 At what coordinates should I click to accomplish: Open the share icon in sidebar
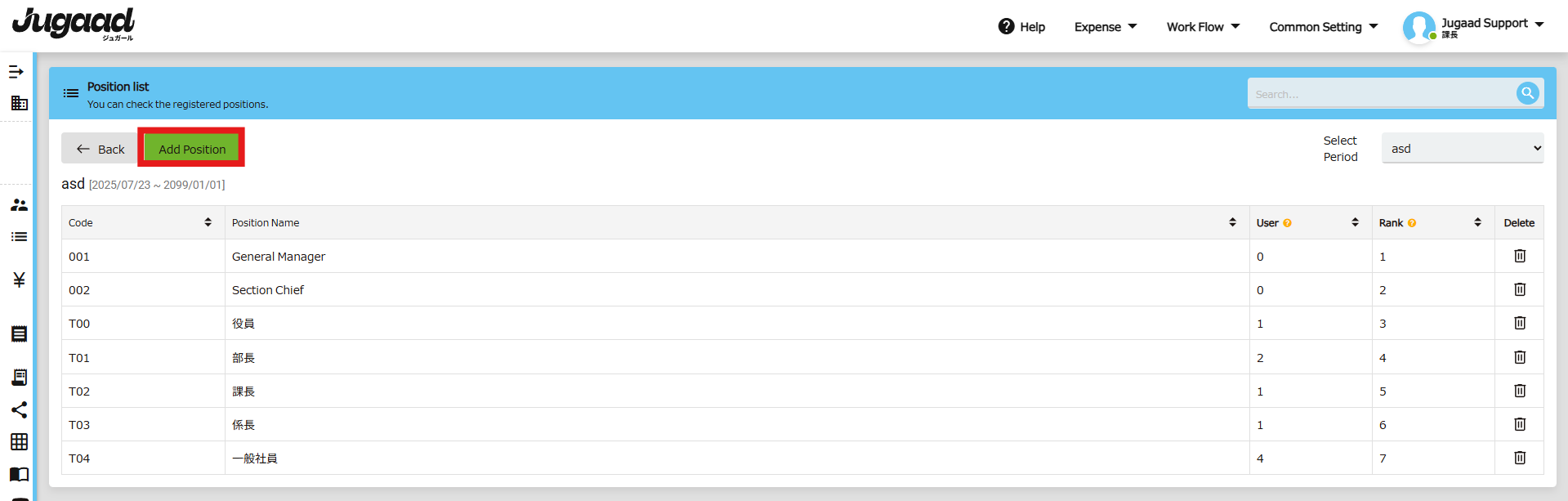(19, 409)
